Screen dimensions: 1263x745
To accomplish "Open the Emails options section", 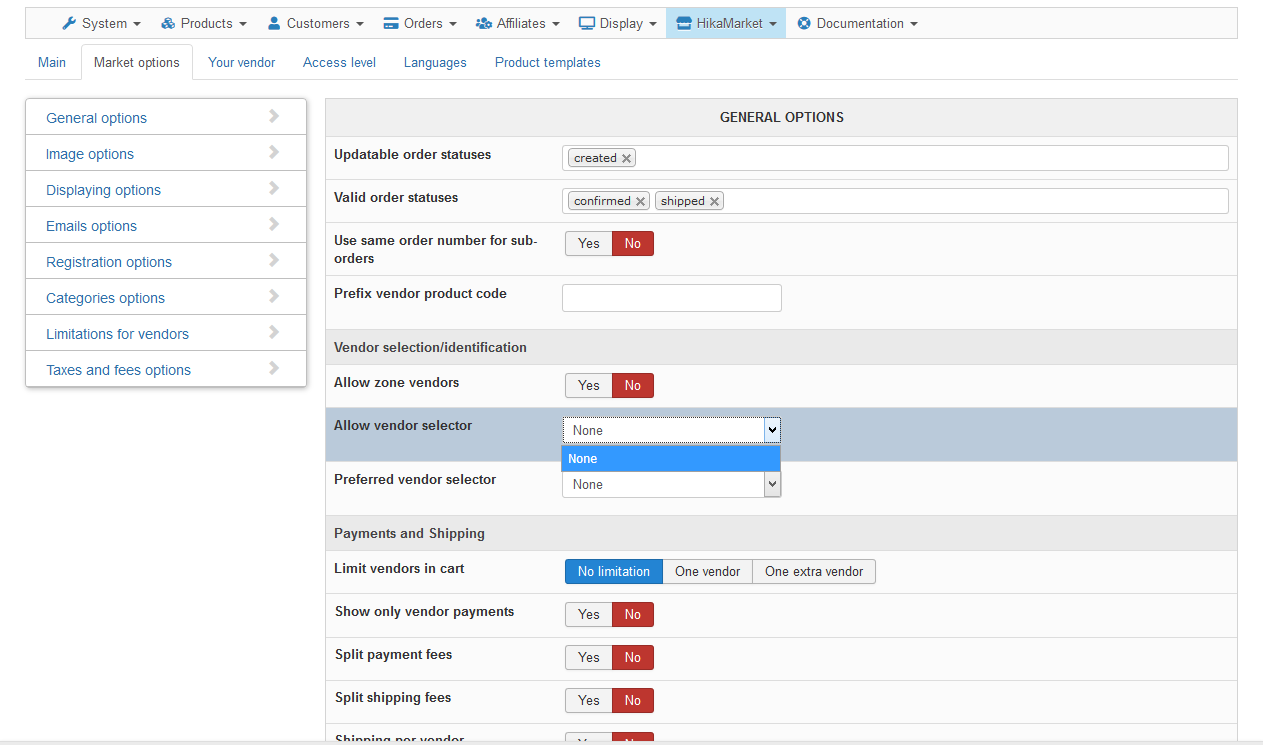I will 91,226.
